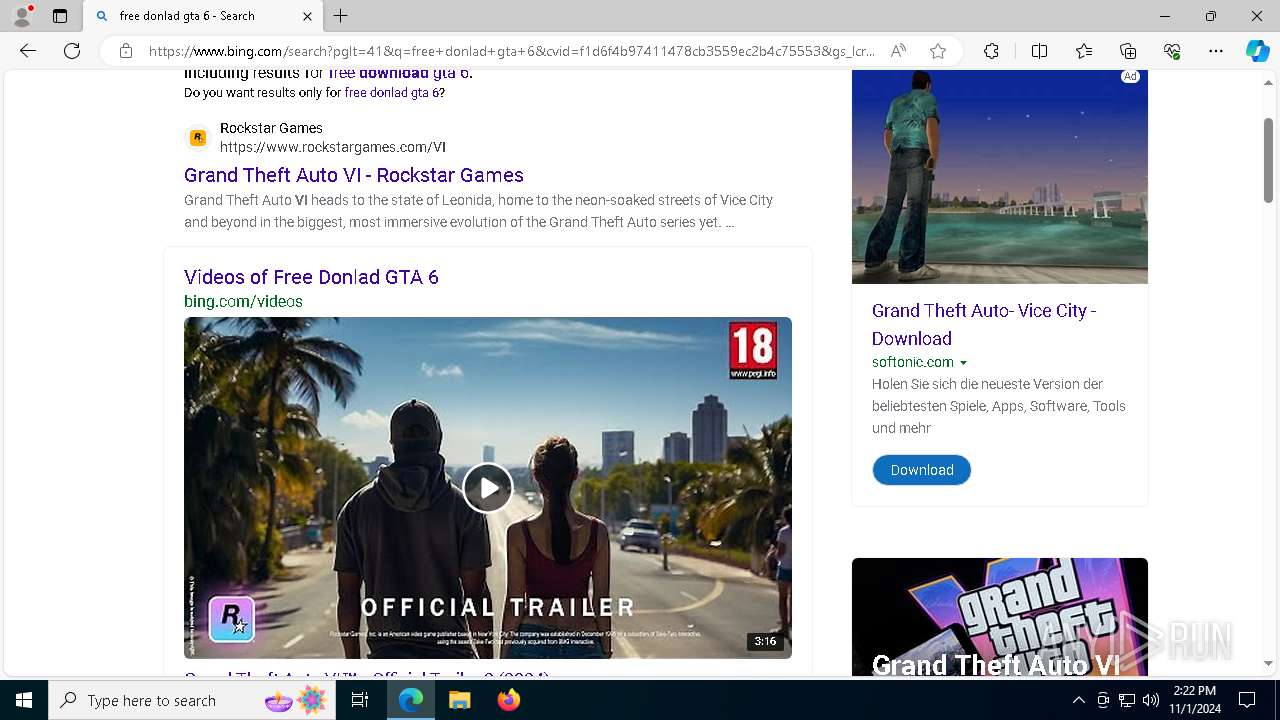The image size is (1280, 720).
Task: Open the Windows Start menu
Action: [24, 700]
